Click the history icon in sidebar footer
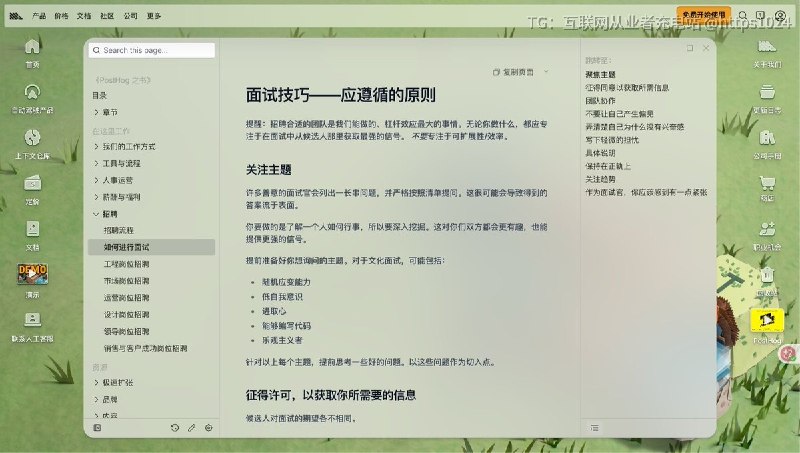The image size is (800, 453). point(174,428)
